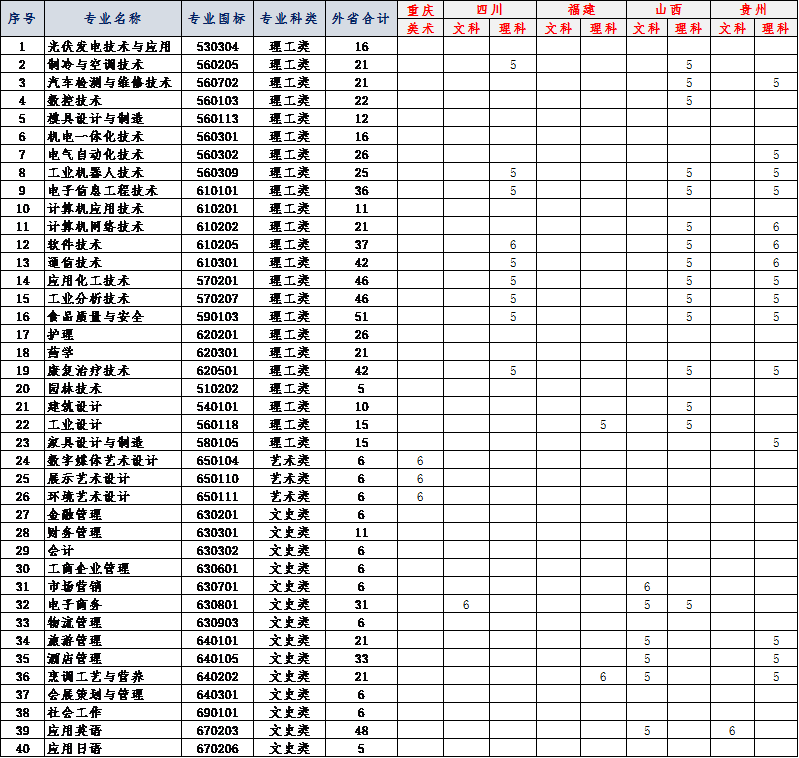799x758 pixels.
Task: Select the 数控技术 row name
Action: click(113, 101)
